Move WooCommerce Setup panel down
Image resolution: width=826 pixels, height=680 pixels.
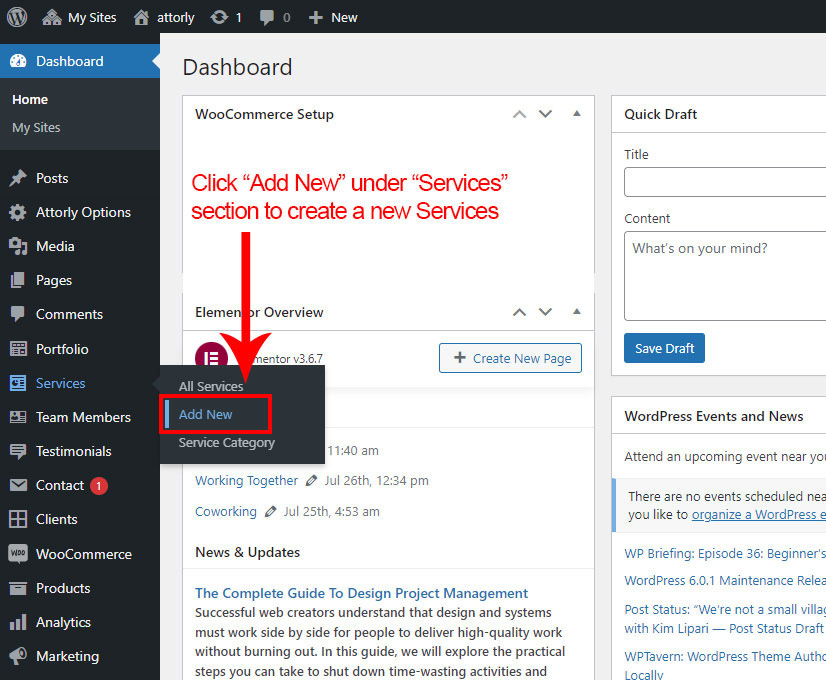(545, 114)
